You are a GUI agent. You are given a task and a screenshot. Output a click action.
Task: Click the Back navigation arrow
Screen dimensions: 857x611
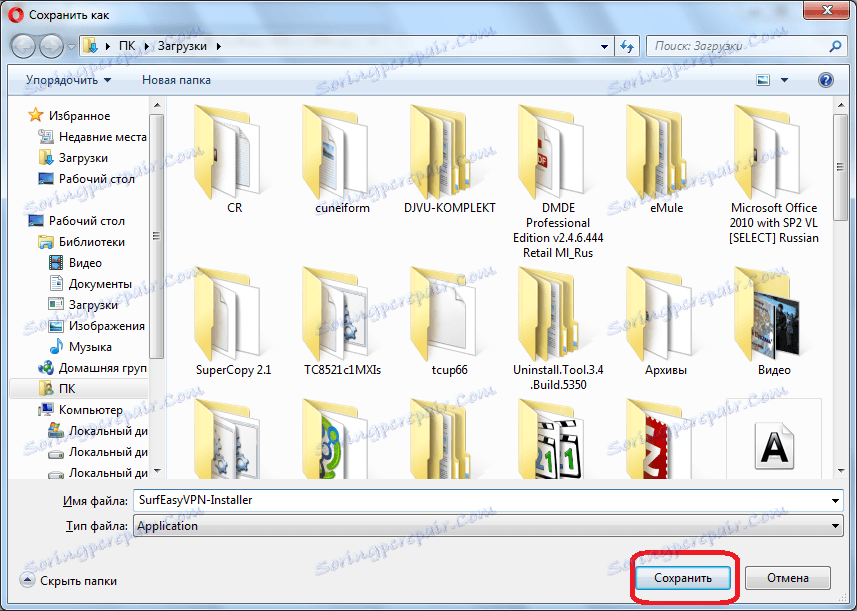click(x=23, y=46)
